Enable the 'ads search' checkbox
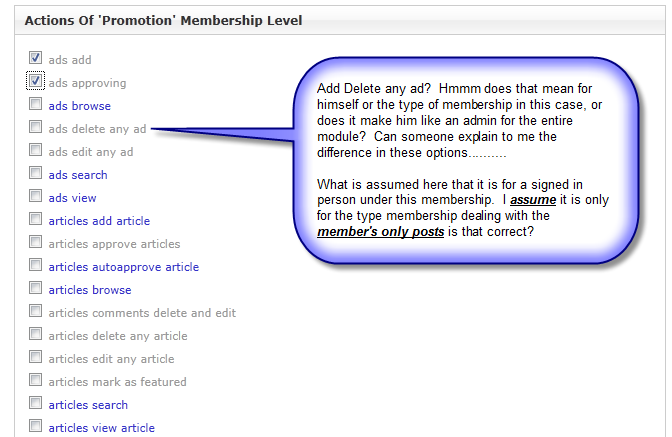The image size is (672, 437). tap(36, 174)
